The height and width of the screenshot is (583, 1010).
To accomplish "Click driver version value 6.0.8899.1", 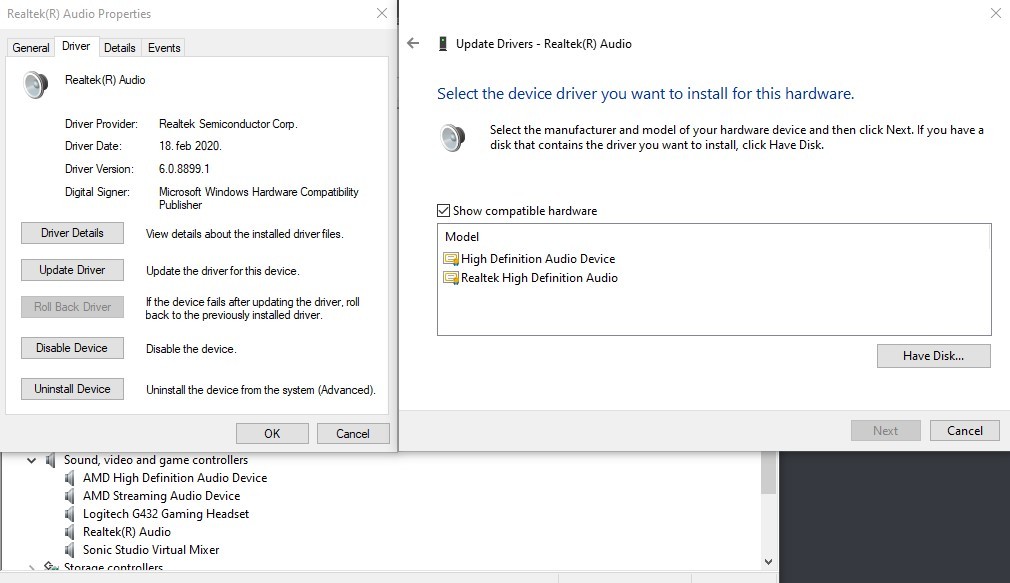I will pos(184,169).
